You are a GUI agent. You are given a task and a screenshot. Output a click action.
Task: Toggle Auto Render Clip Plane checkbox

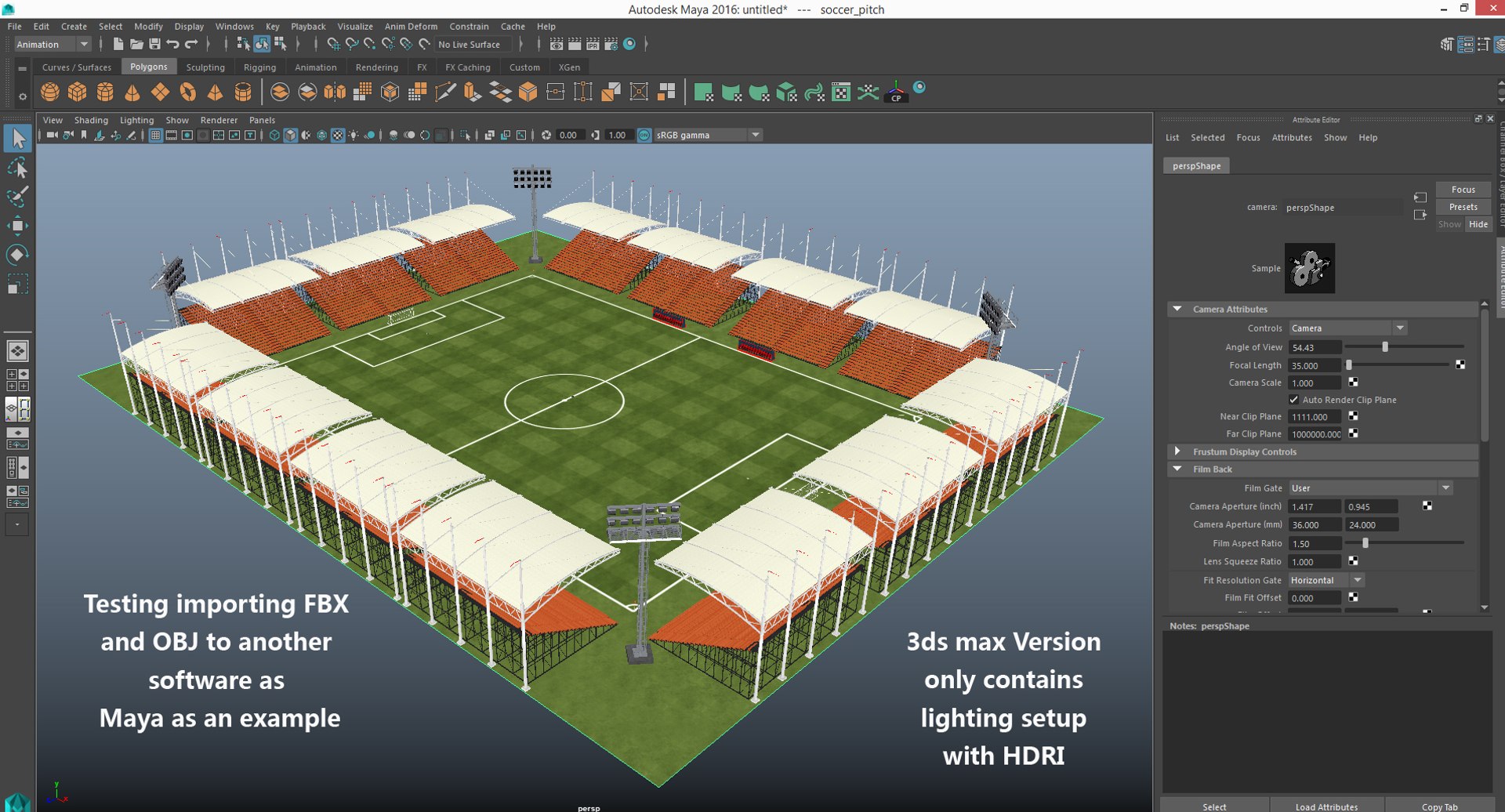pyautogui.click(x=1293, y=400)
